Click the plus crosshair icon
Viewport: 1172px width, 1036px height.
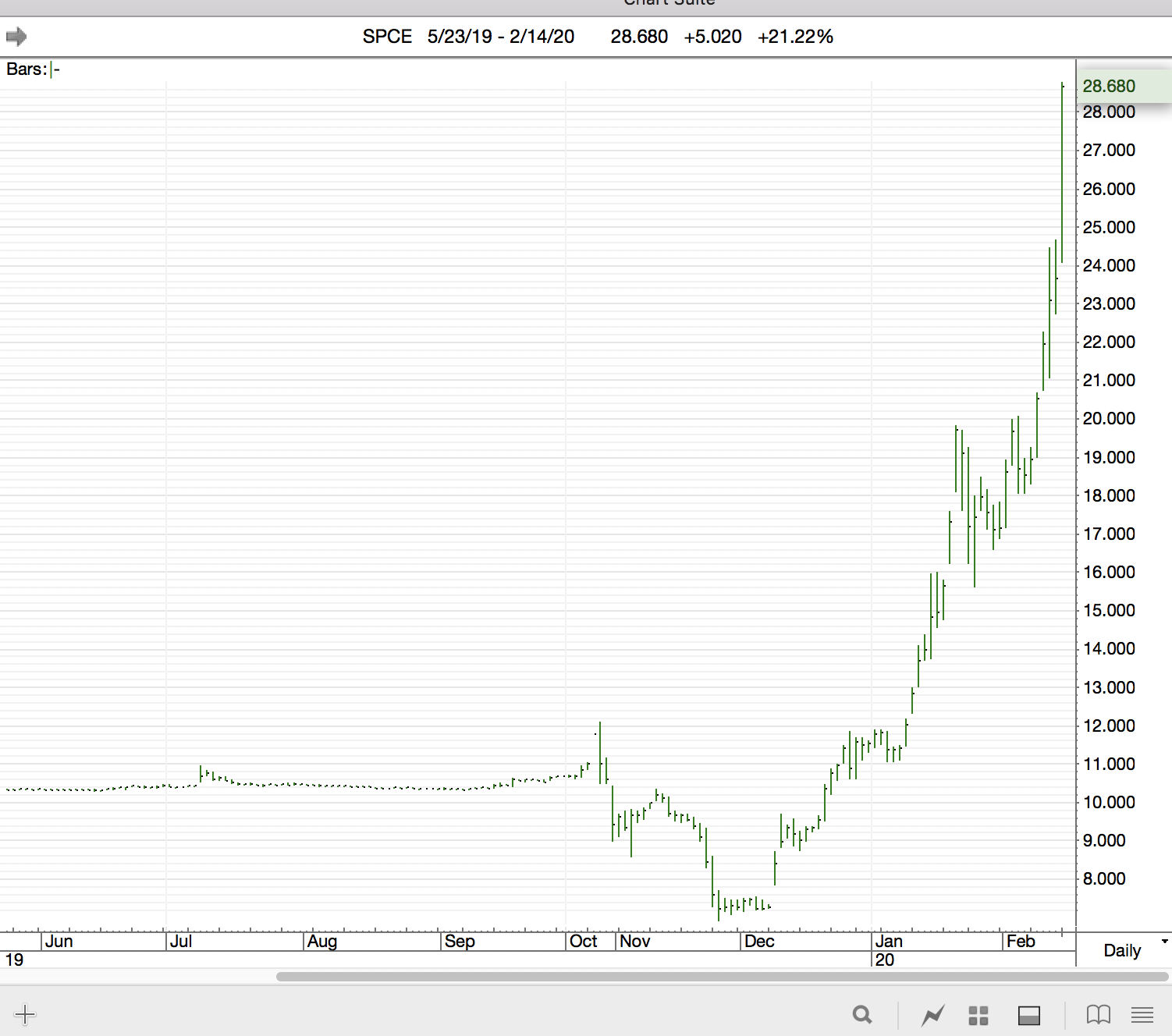[25, 1014]
